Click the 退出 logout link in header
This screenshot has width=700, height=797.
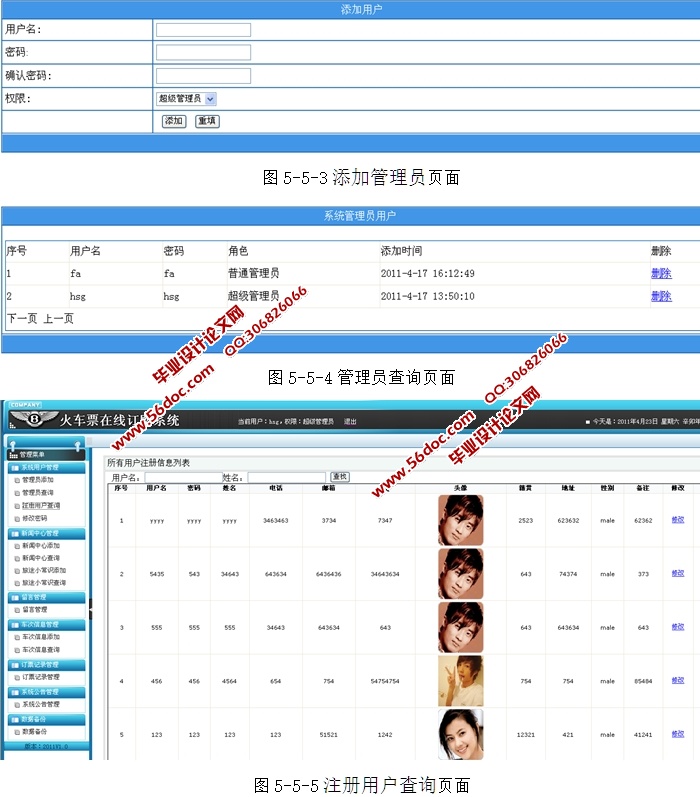pyautogui.click(x=350, y=421)
